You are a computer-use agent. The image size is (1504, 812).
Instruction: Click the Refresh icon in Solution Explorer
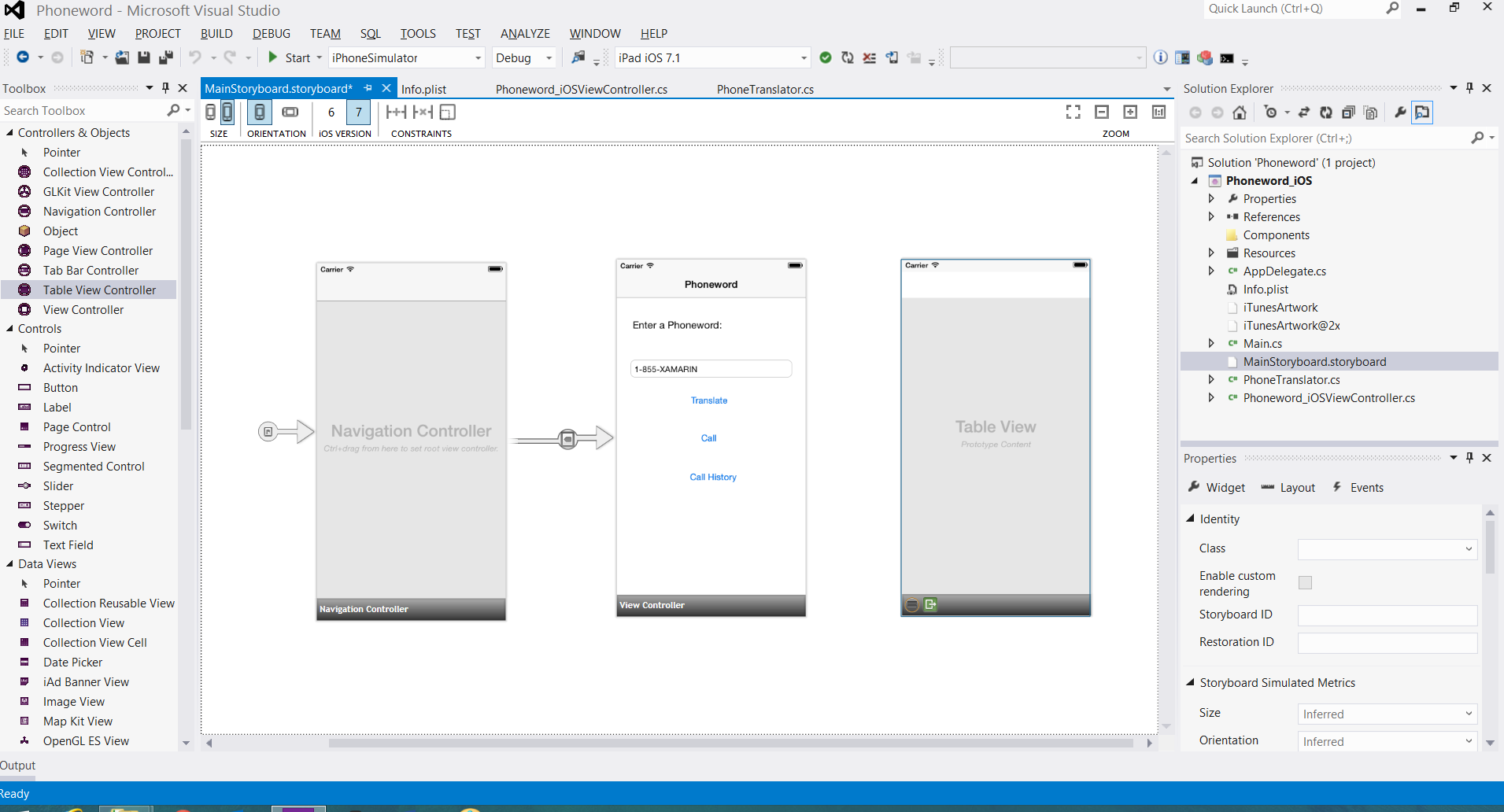1326,113
